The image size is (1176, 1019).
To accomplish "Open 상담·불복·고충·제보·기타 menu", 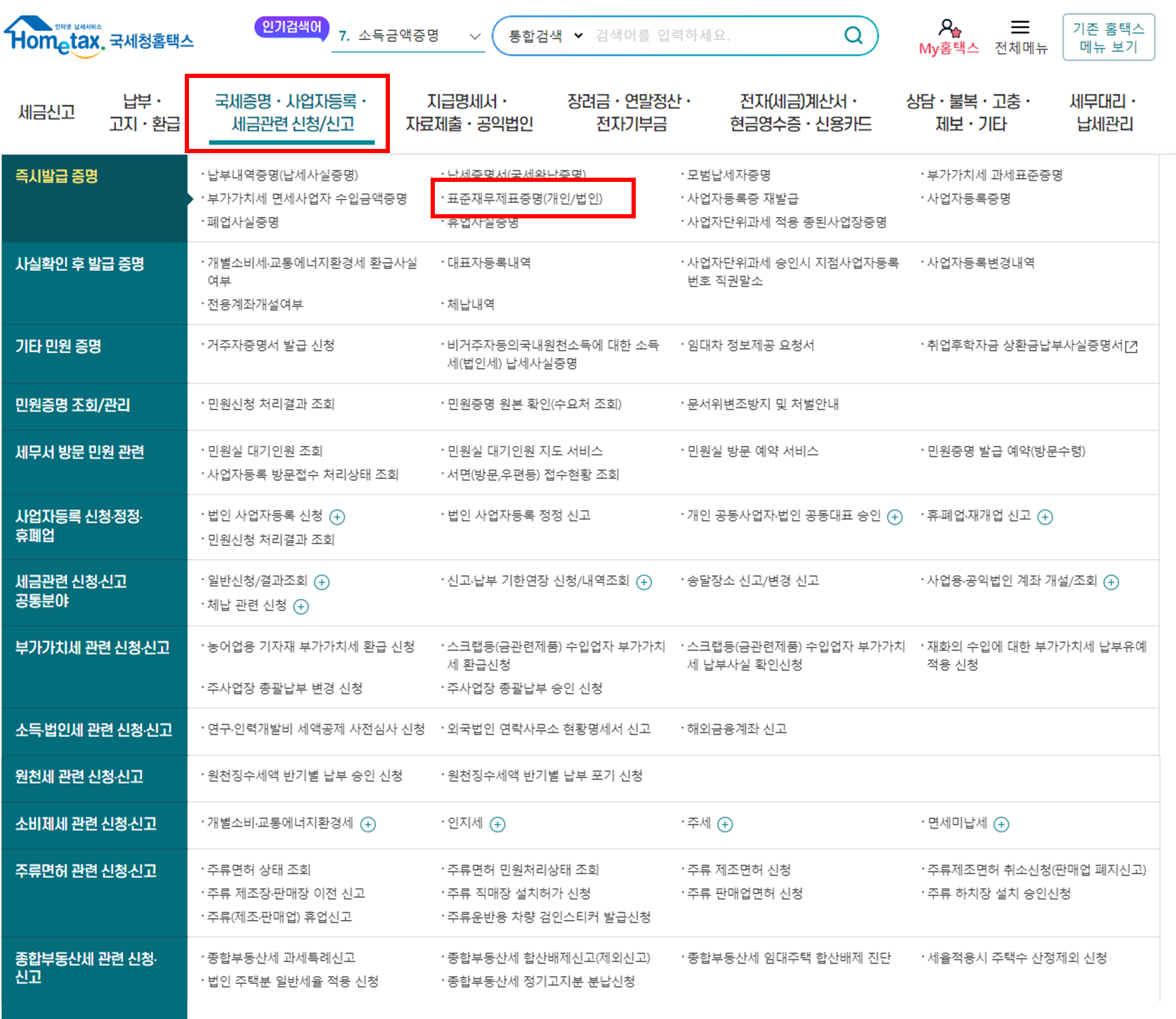I will (969, 112).
